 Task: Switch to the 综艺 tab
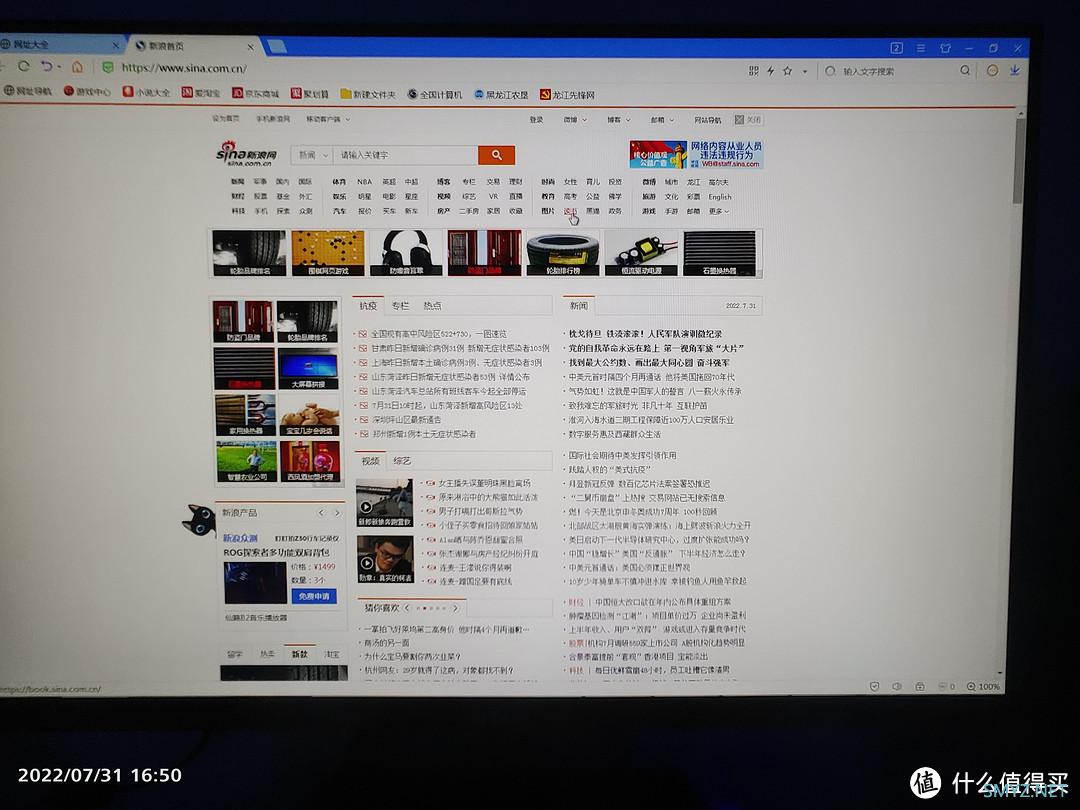click(402, 461)
